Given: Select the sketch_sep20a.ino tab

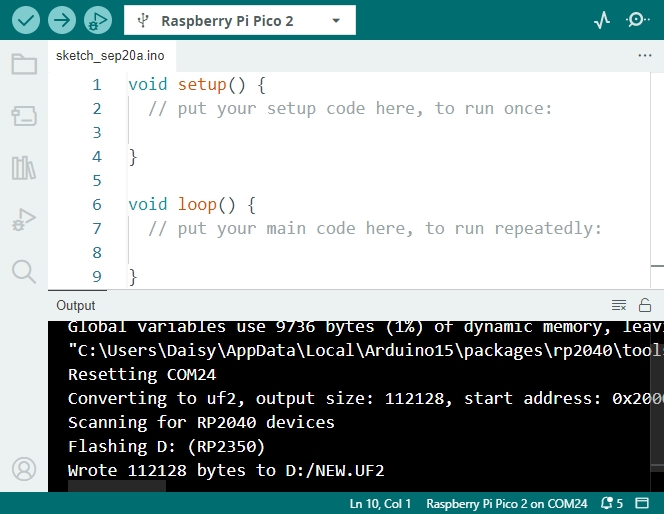Looking at the screenshot, I should pyautogui.click(x=110, y=55).
